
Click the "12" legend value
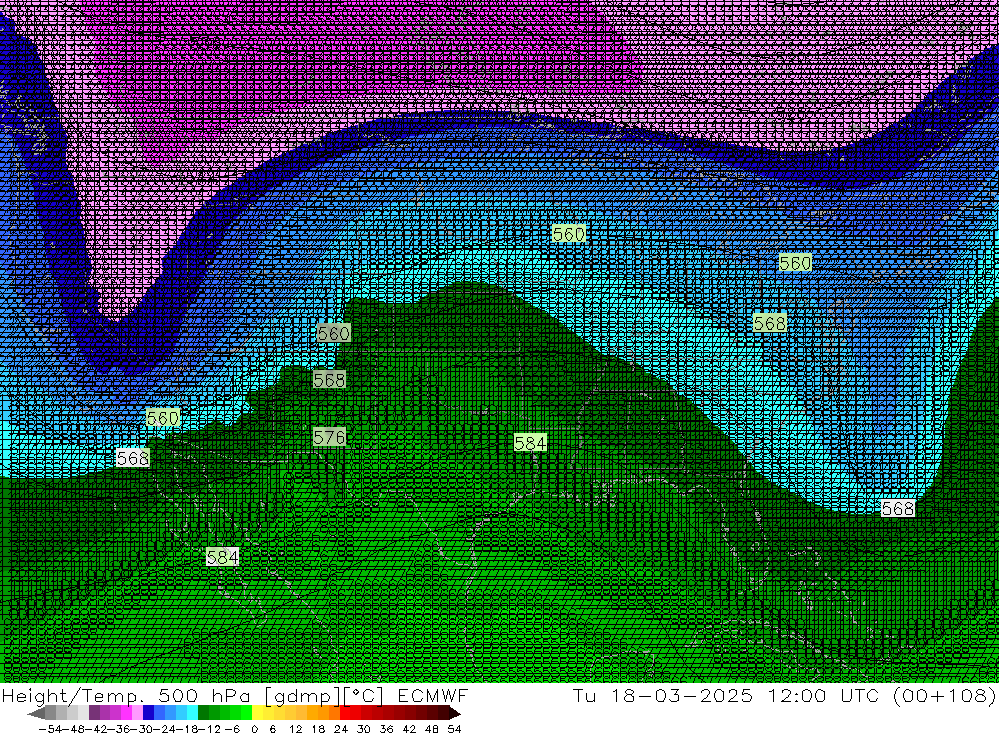(x=296, y=729)
